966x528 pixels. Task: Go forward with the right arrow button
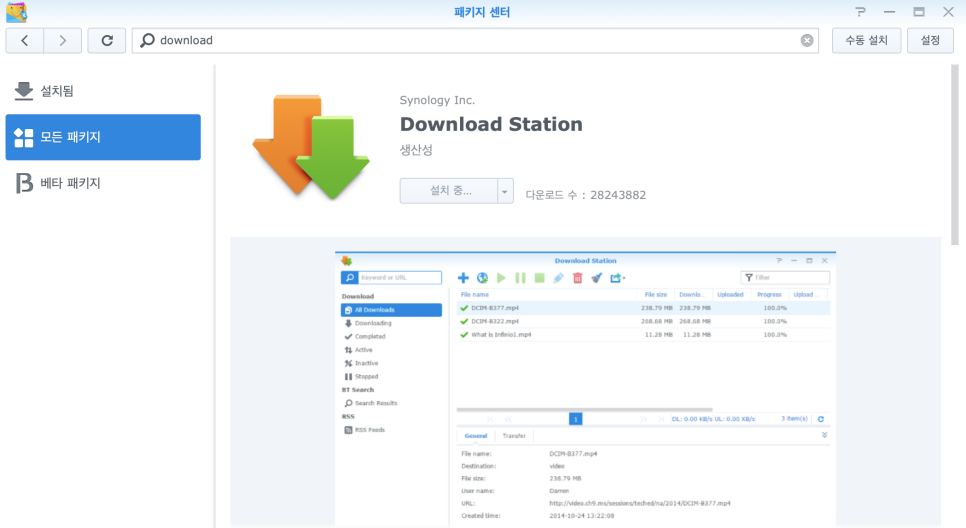(x=63, y=41)
